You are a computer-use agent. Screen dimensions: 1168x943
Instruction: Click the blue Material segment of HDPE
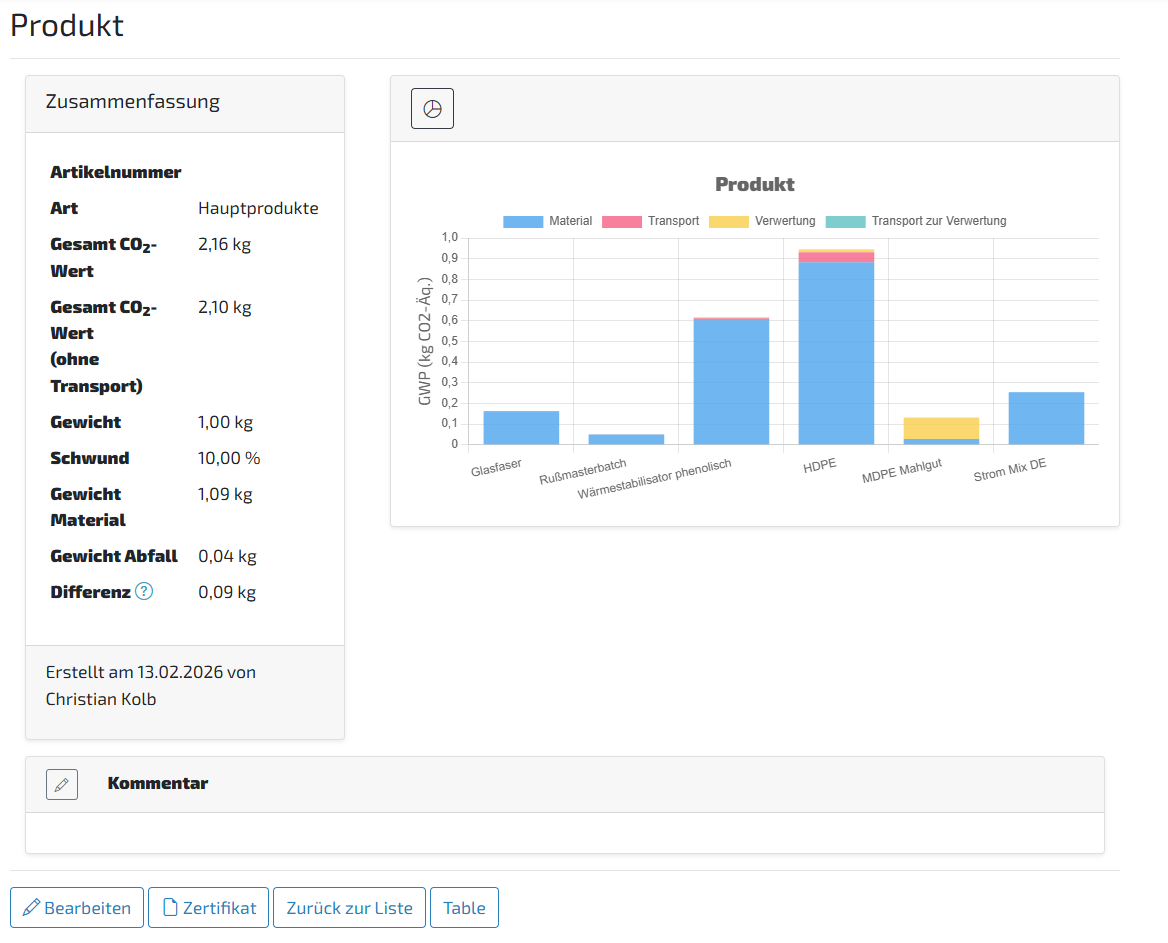point(836,353)
